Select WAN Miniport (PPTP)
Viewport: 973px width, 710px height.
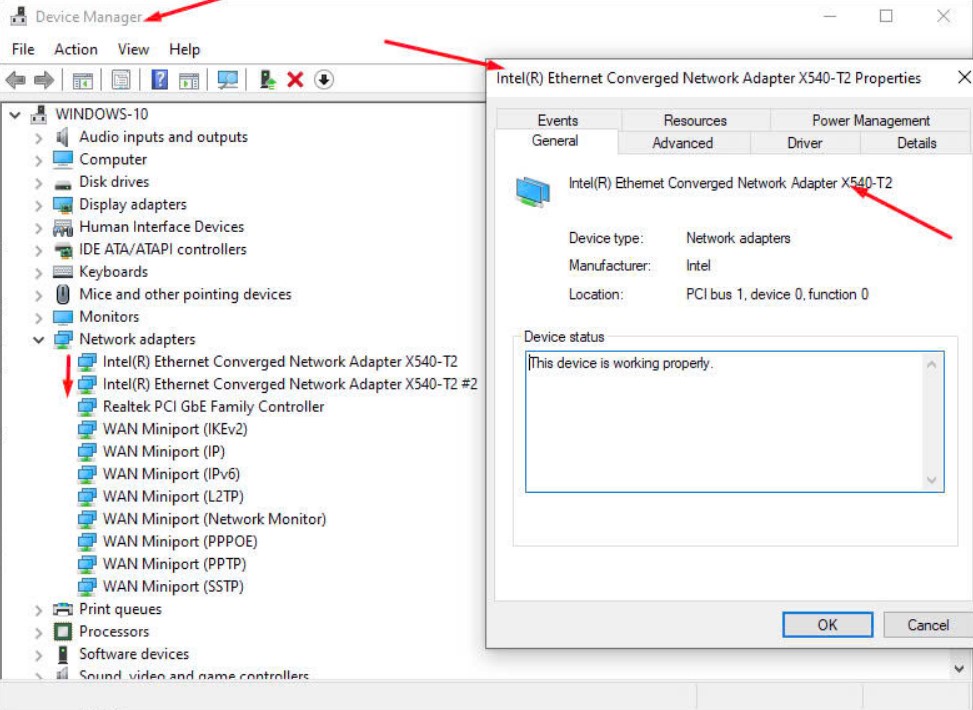[174, 564]
